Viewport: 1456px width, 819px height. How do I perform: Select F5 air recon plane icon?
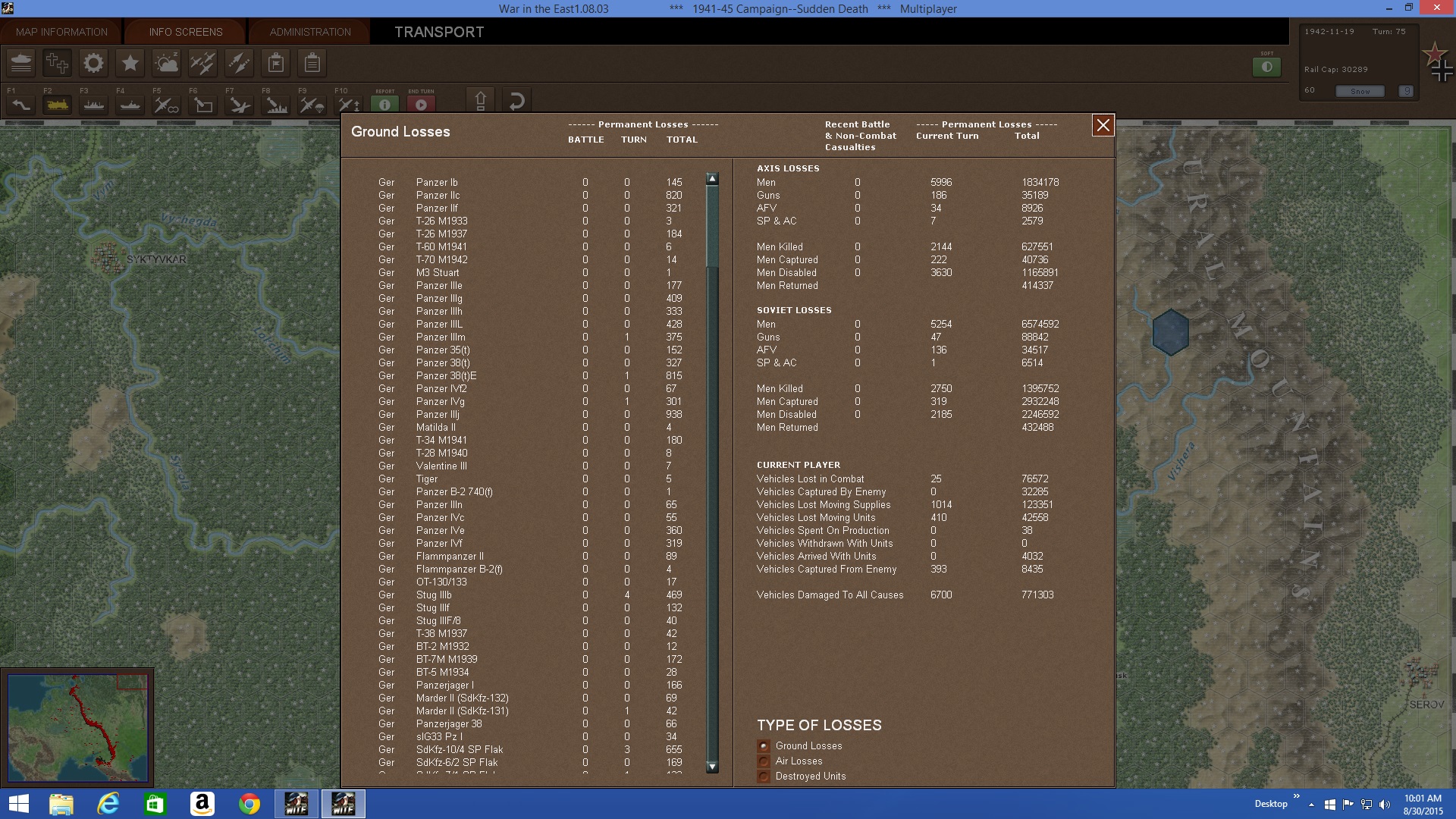click(167, 105)
